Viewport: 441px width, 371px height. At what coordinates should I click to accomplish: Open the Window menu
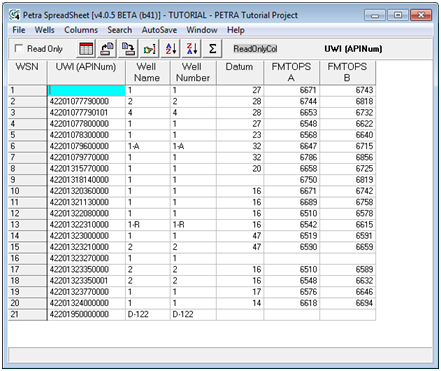pyautogui.click(x=202, y=30)
